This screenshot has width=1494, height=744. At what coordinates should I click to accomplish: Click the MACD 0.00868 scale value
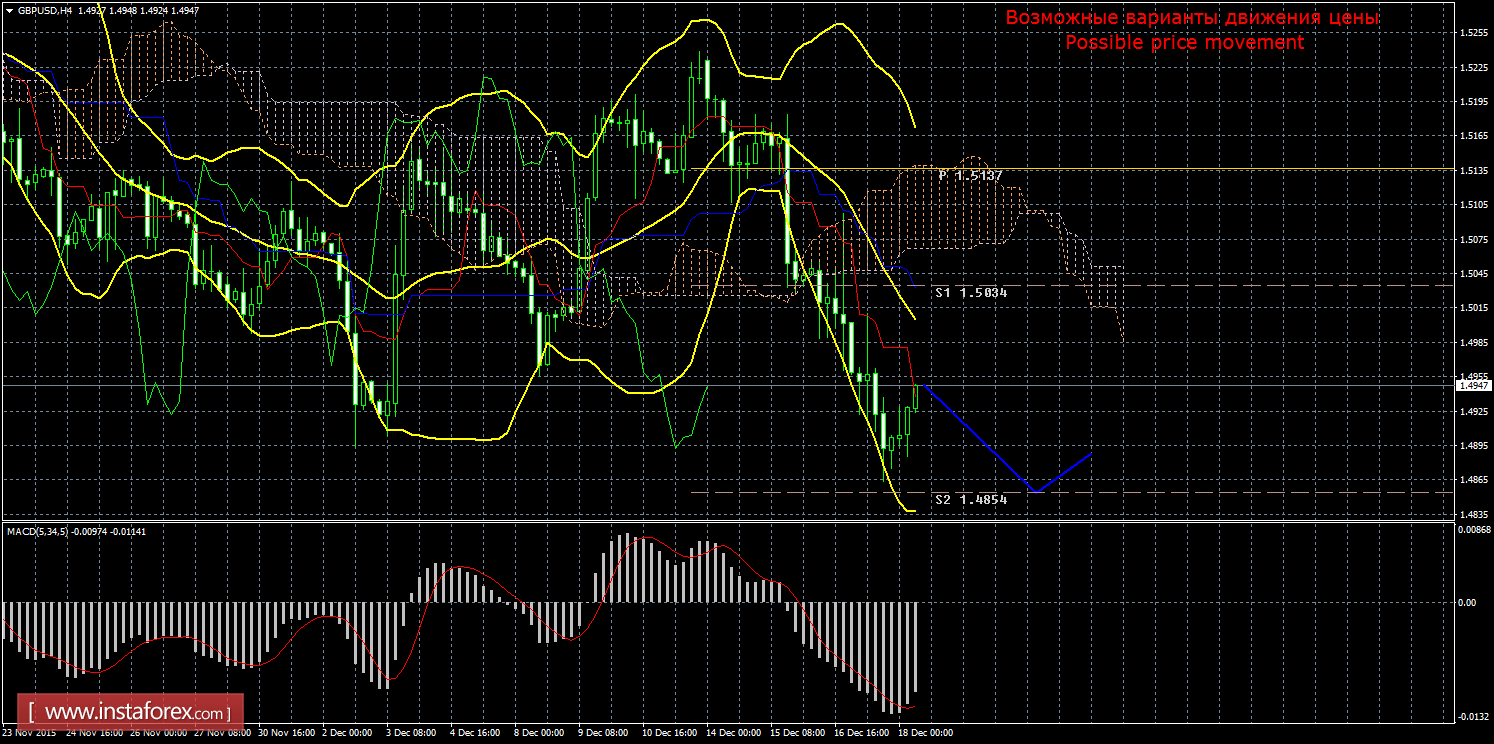click(x=1472, y=530)
